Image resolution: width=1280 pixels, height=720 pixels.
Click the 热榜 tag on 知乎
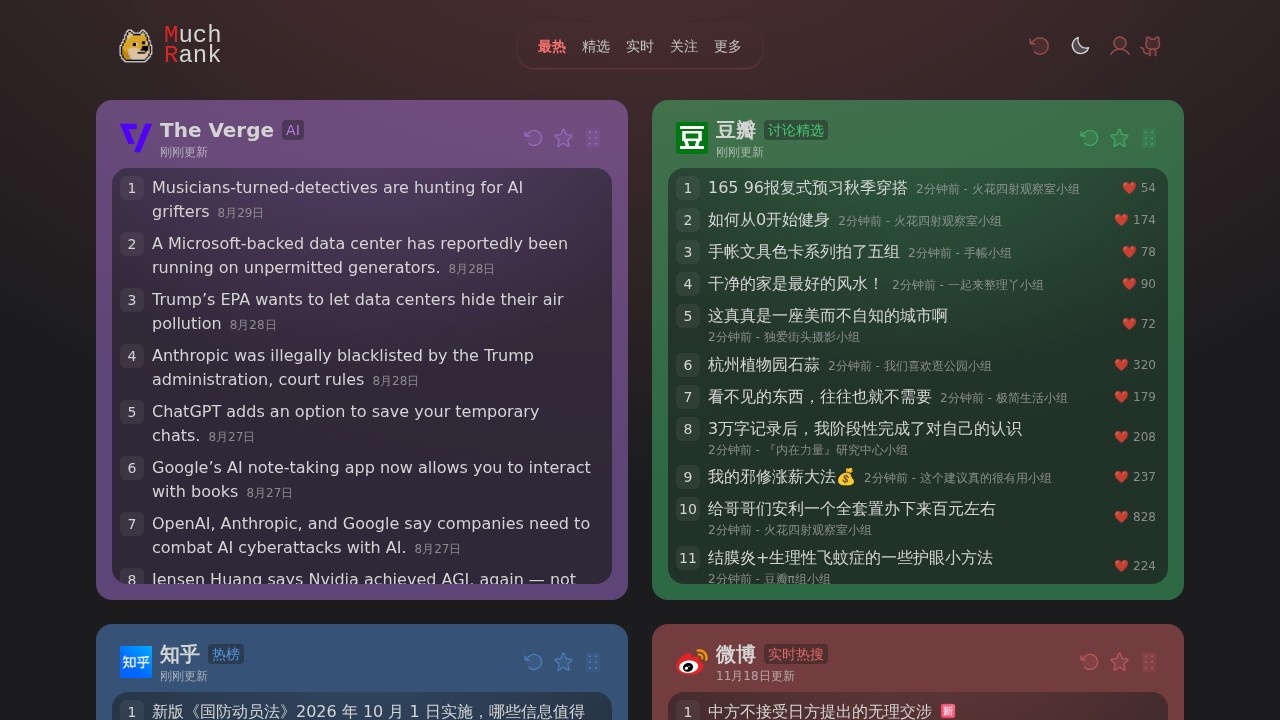coord(226,654)
